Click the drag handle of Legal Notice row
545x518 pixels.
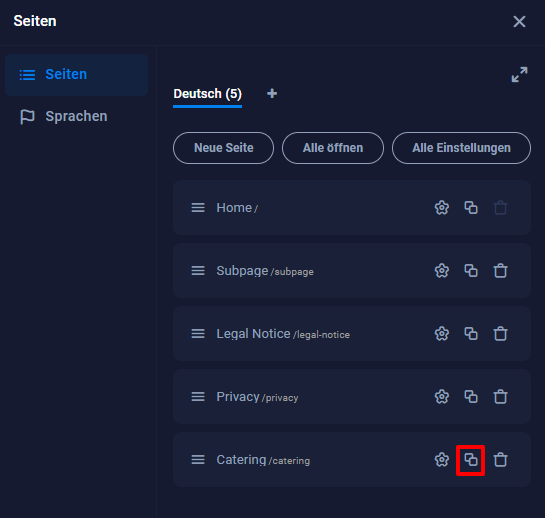point(198,334)
